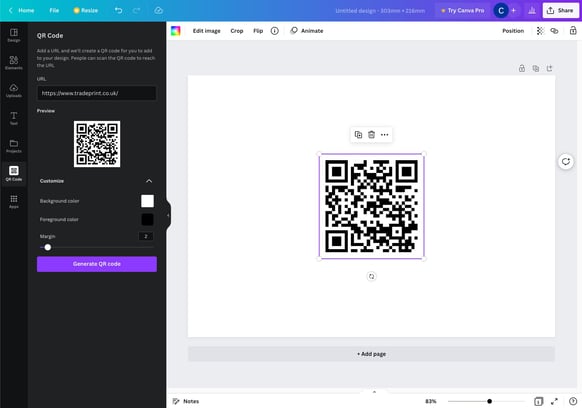582x408 pixels.
Task: Delete the selected QR code with the trash icon
Action: click(x=371, y=135)
